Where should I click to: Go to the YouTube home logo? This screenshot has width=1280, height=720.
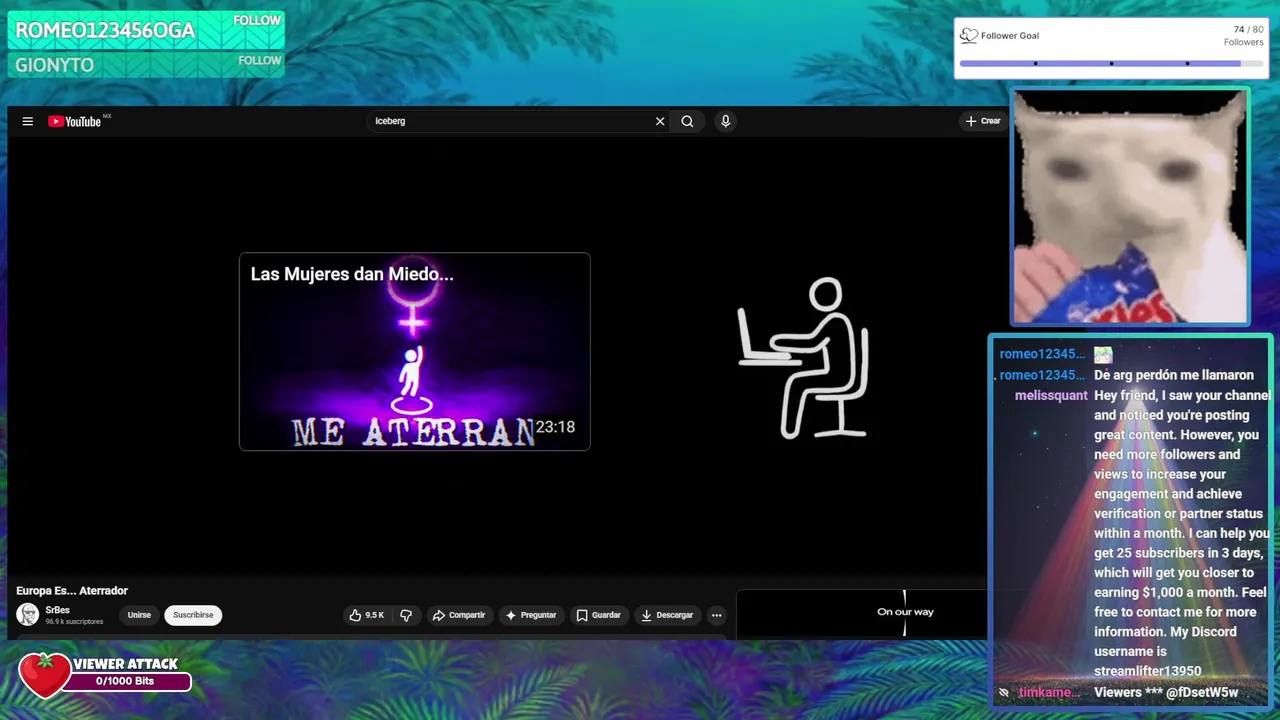point(75,121)
